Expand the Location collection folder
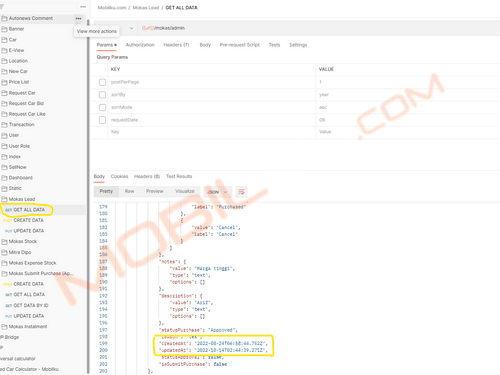This screenshot has width=500, height=375. pos(15,61)
